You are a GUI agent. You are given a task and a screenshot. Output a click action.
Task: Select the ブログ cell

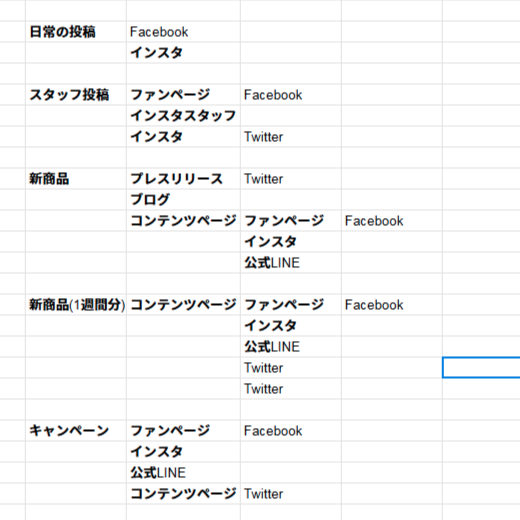point(183,200)
